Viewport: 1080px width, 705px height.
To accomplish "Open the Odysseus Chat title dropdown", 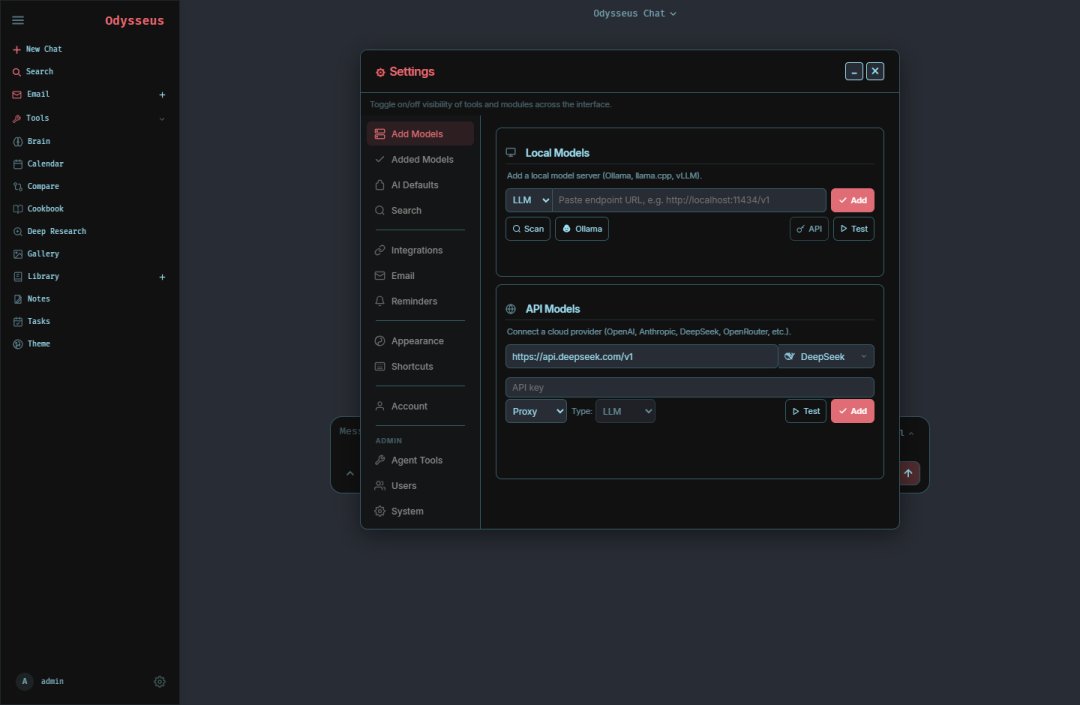I will tap(634, 13).
